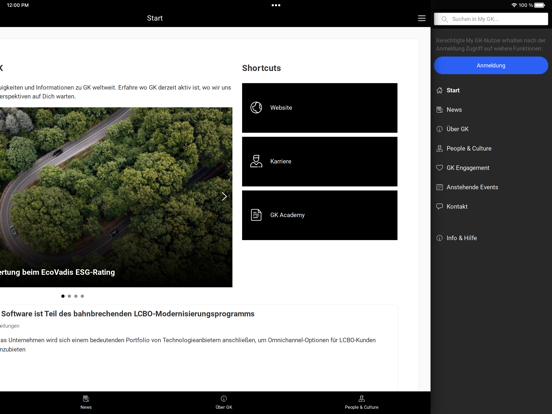Select the second carousel dot
Viewport: 552px width, 414px height.
69,296
